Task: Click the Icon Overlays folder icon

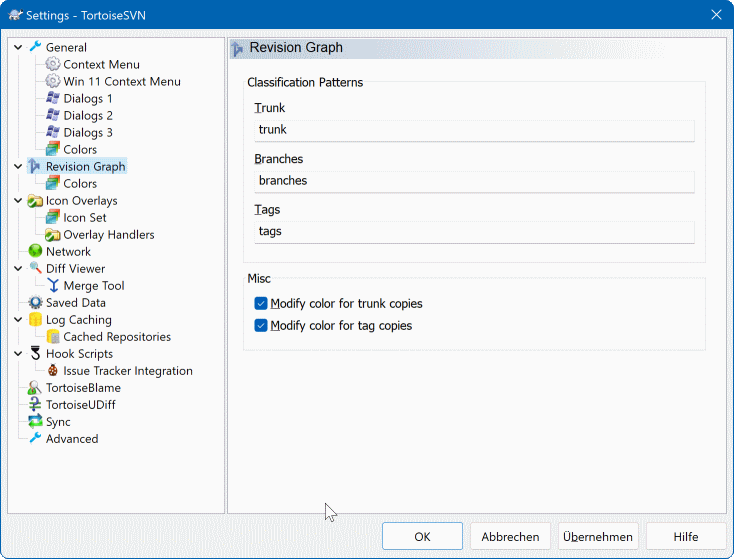Action: tap(35, 200)
